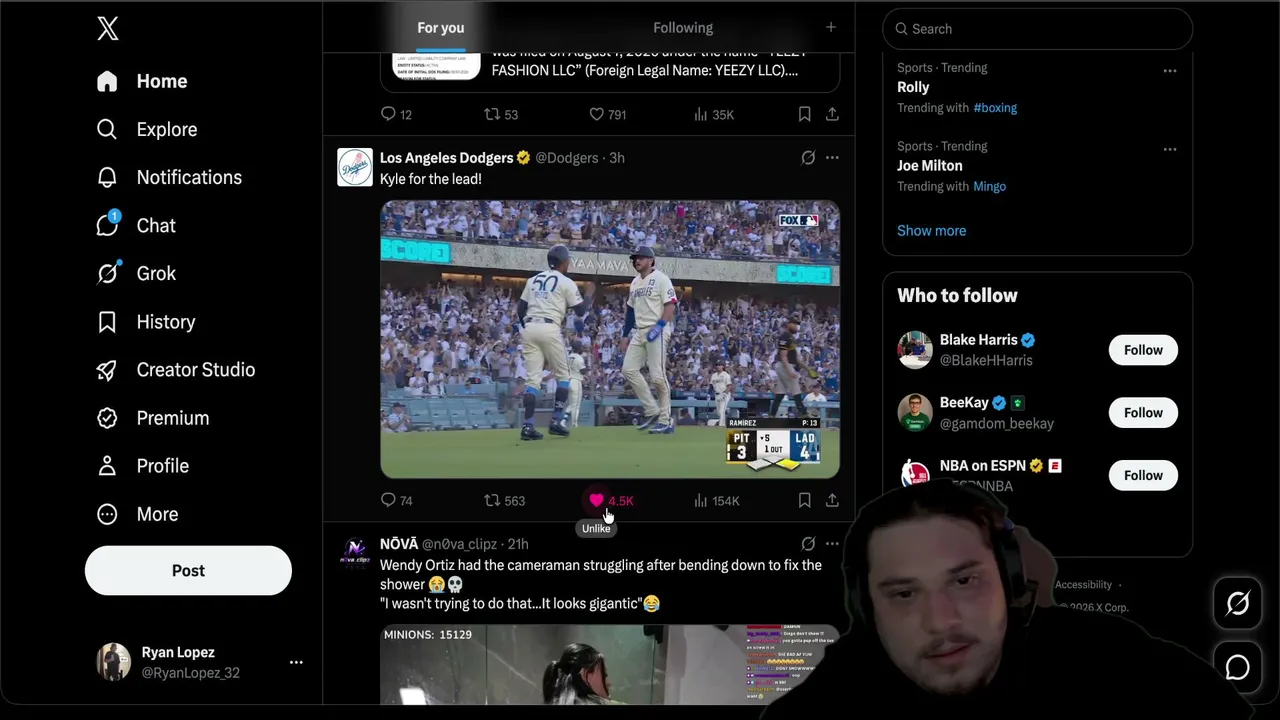Open the #boxing hashtag link
Screen dimensions: 1280x720
pyautogui.click(x=995, y=108)
